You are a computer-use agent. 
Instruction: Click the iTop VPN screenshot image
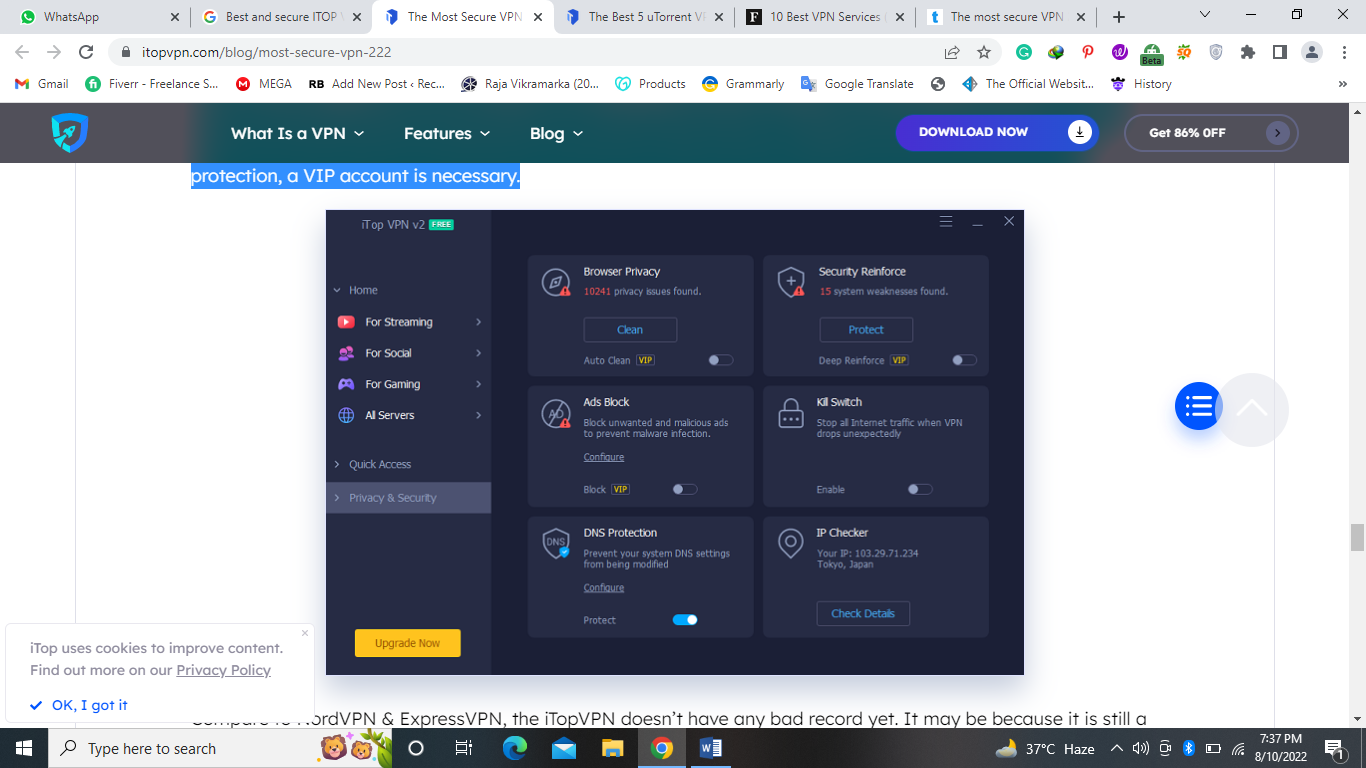(675, 442)
